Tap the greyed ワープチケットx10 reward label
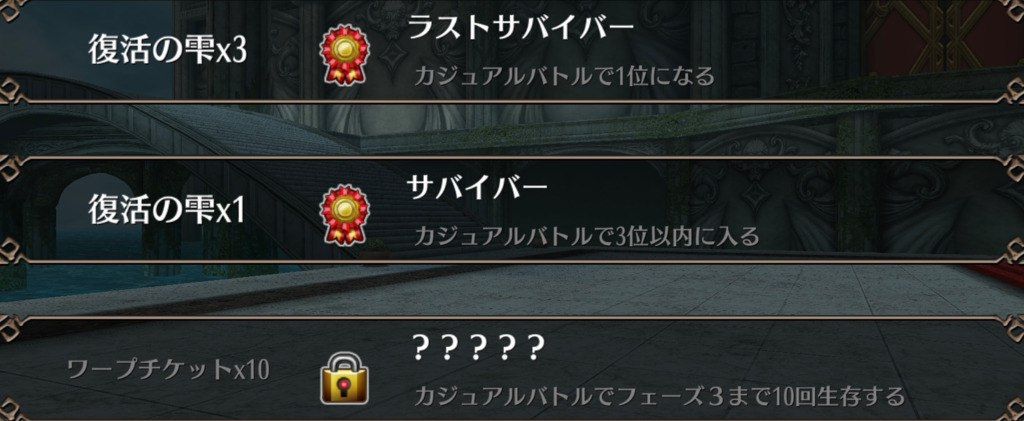This screenshot has height=421, width=1024. [168, 370]
